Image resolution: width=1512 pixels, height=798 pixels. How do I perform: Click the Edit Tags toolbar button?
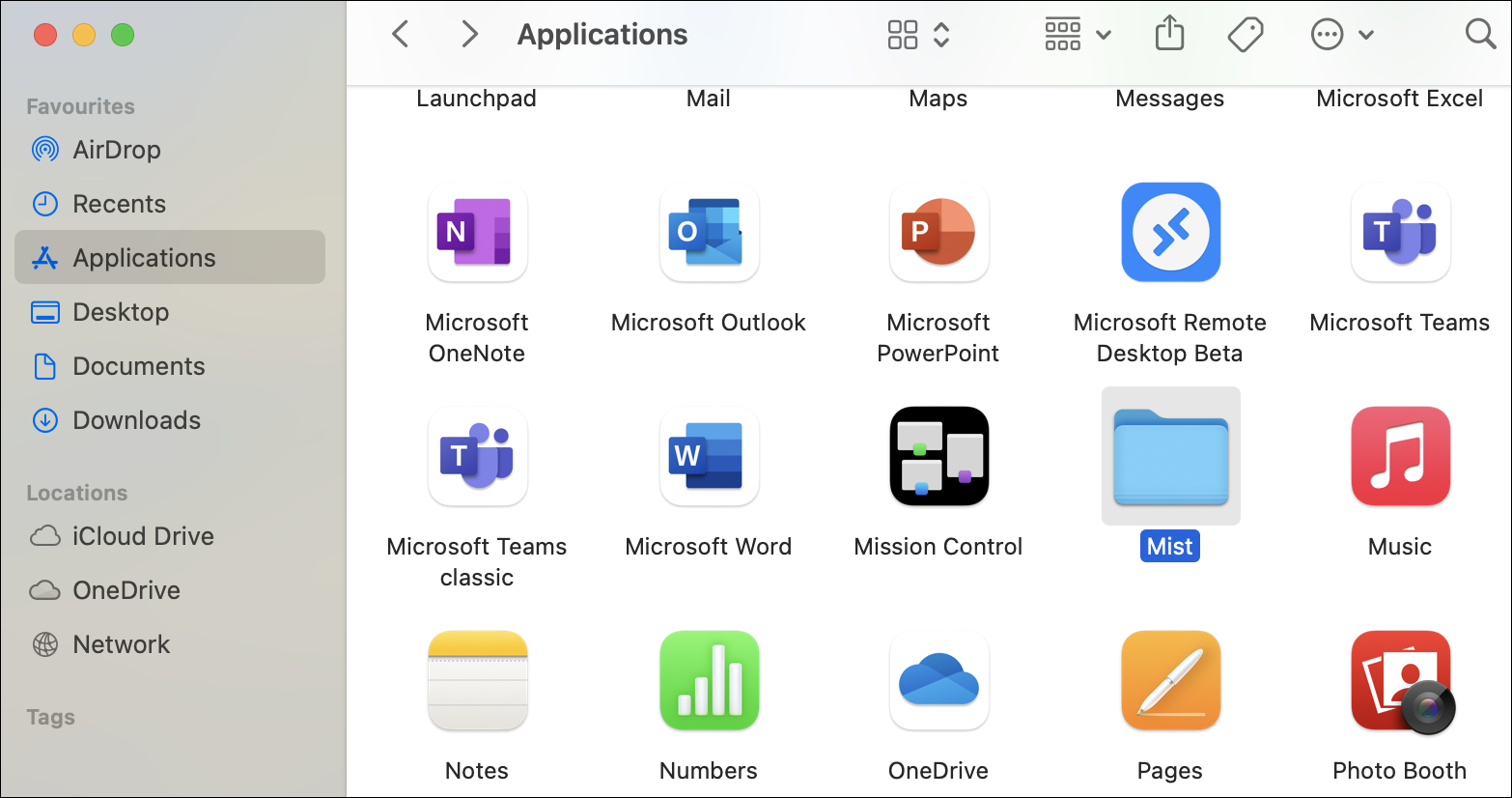1246,35
